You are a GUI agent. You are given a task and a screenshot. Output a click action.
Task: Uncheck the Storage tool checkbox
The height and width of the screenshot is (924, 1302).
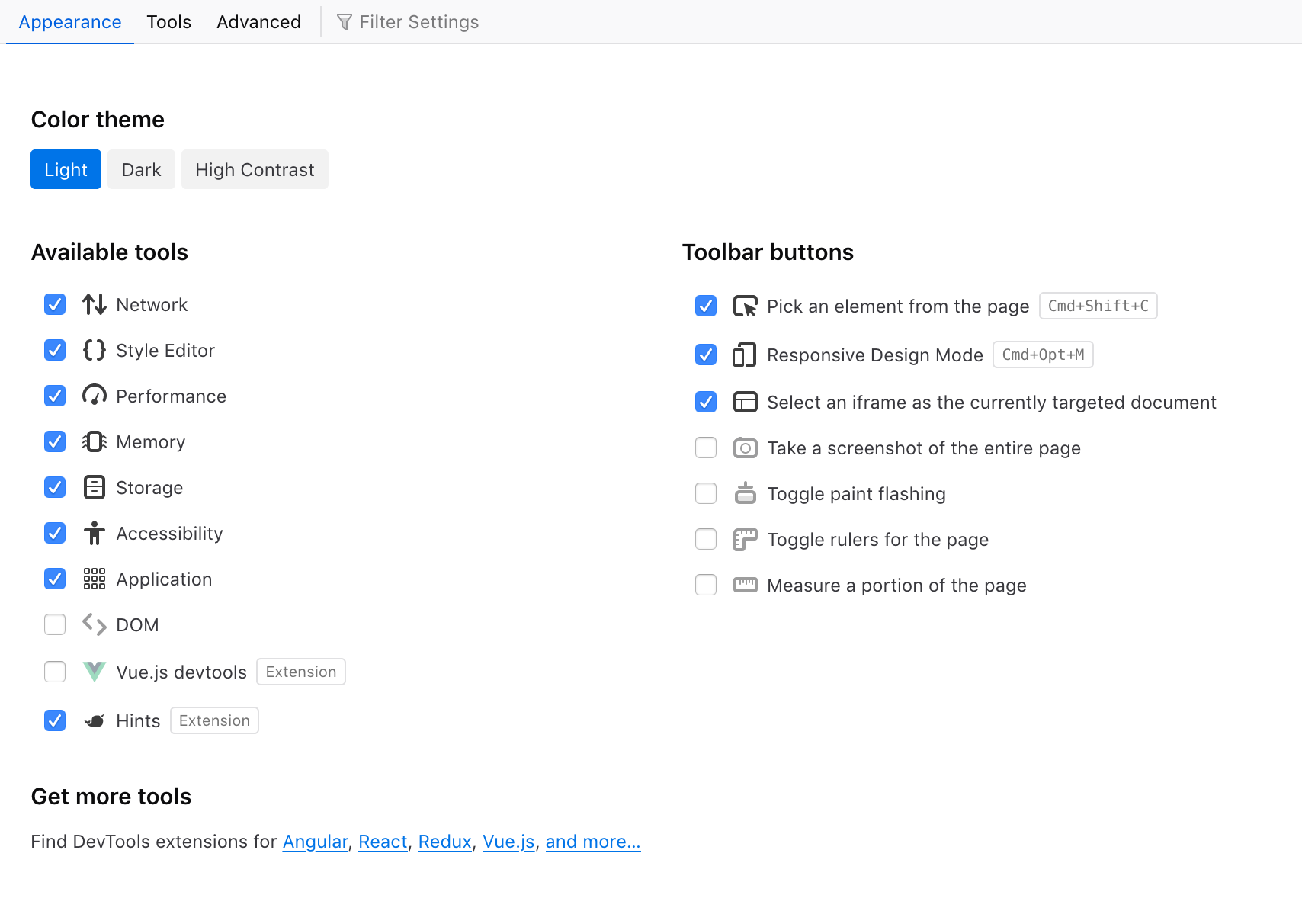(55, 488)
